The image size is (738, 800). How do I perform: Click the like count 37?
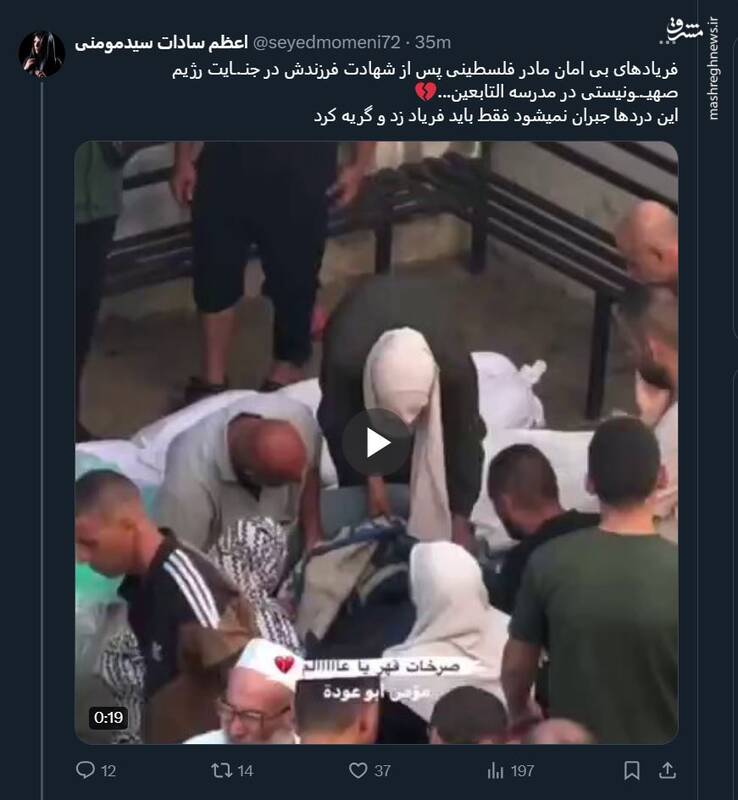[x=382, y=770]
